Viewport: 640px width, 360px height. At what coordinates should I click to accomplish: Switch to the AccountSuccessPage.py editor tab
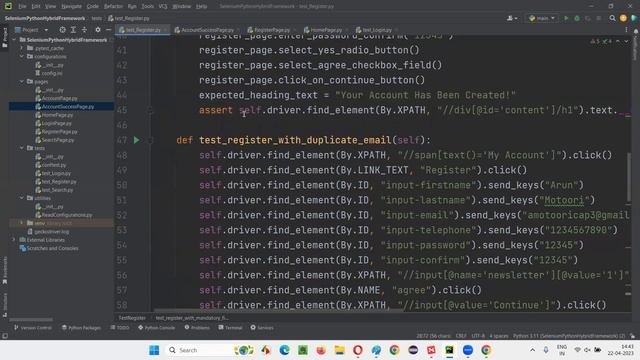coord(207,30)
